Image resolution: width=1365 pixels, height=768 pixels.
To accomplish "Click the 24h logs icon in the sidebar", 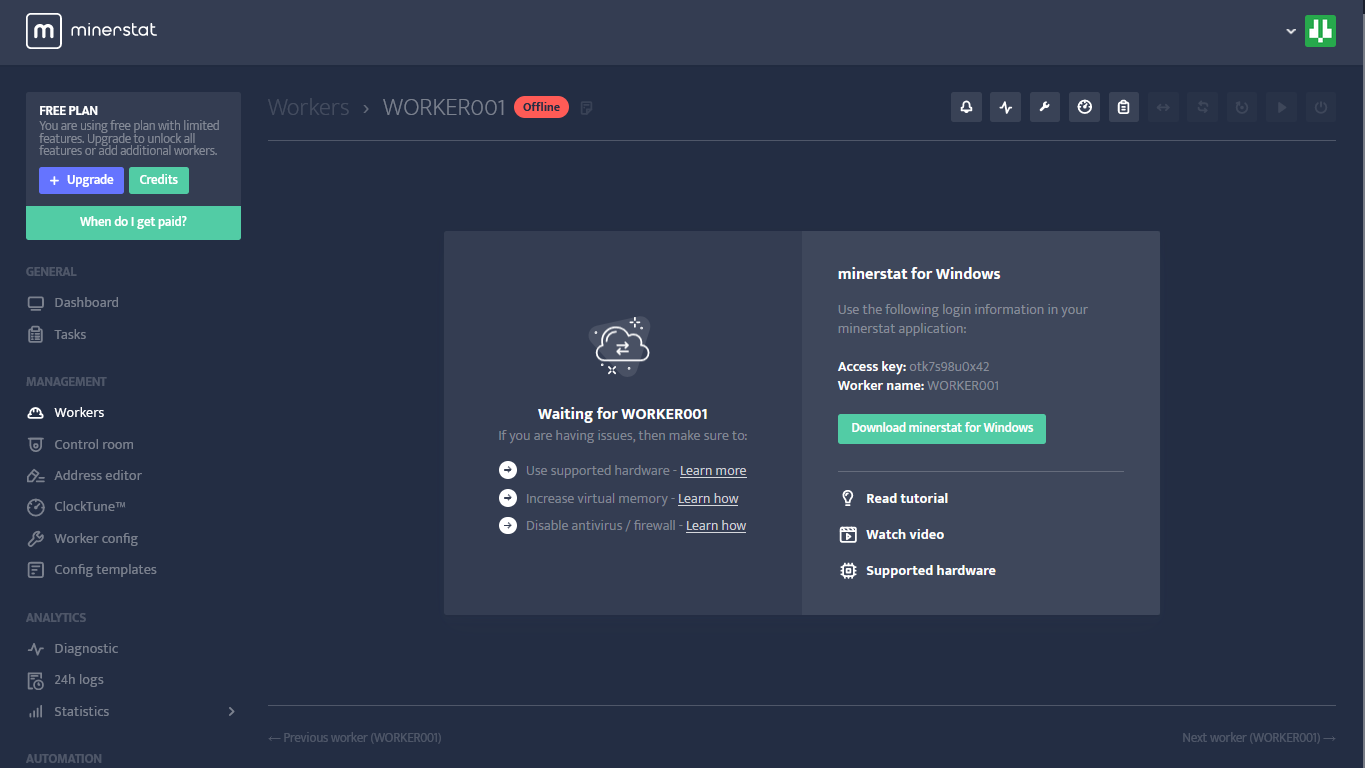I will [x=36, y=680].
